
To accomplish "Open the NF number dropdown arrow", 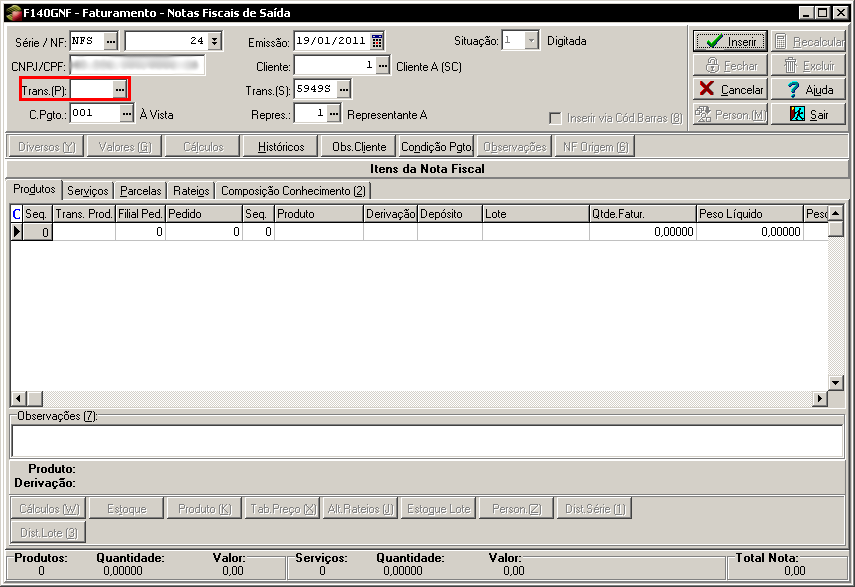I will click(215, 41).
